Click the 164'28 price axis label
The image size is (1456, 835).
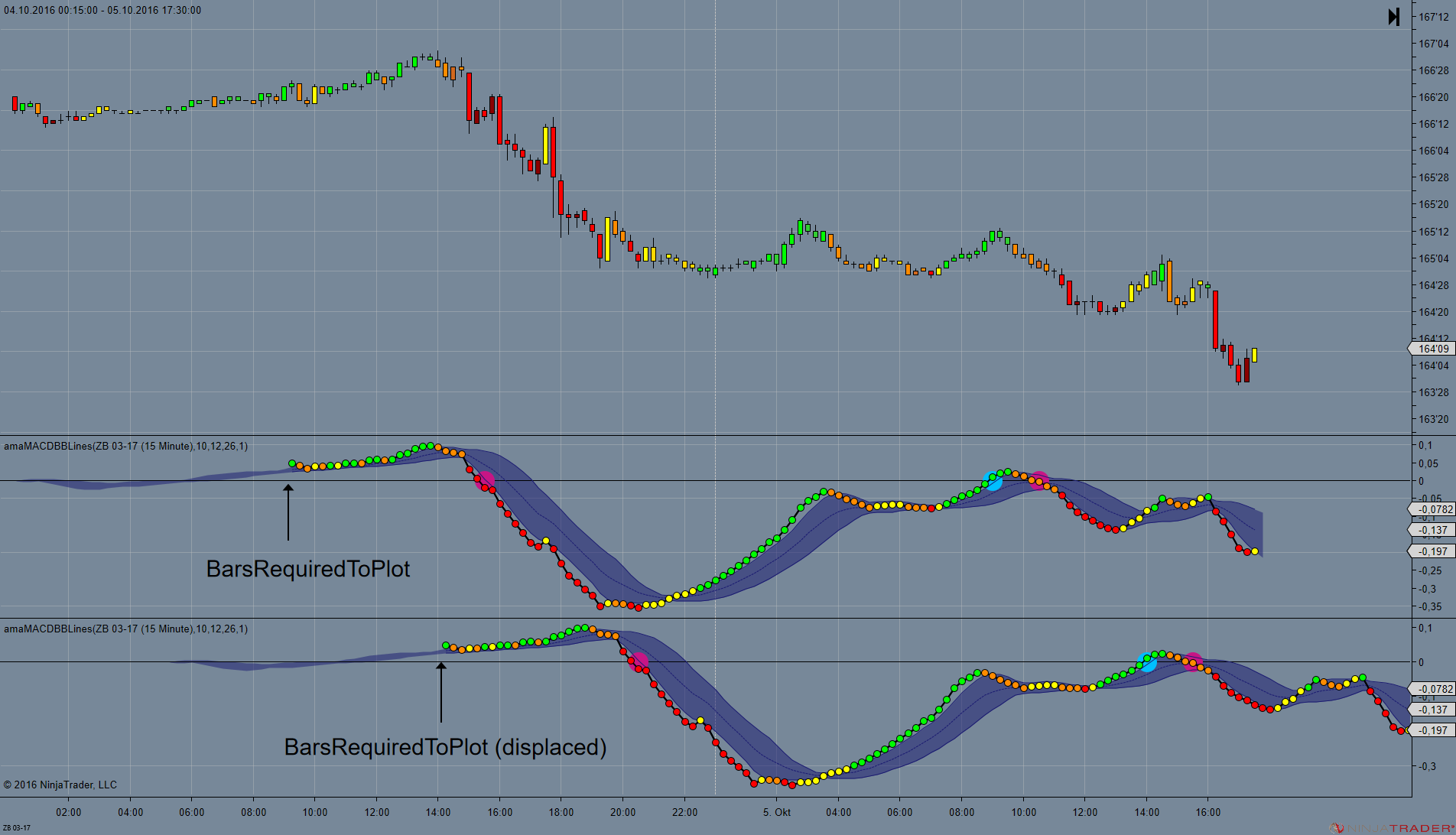click(1434, 285)
